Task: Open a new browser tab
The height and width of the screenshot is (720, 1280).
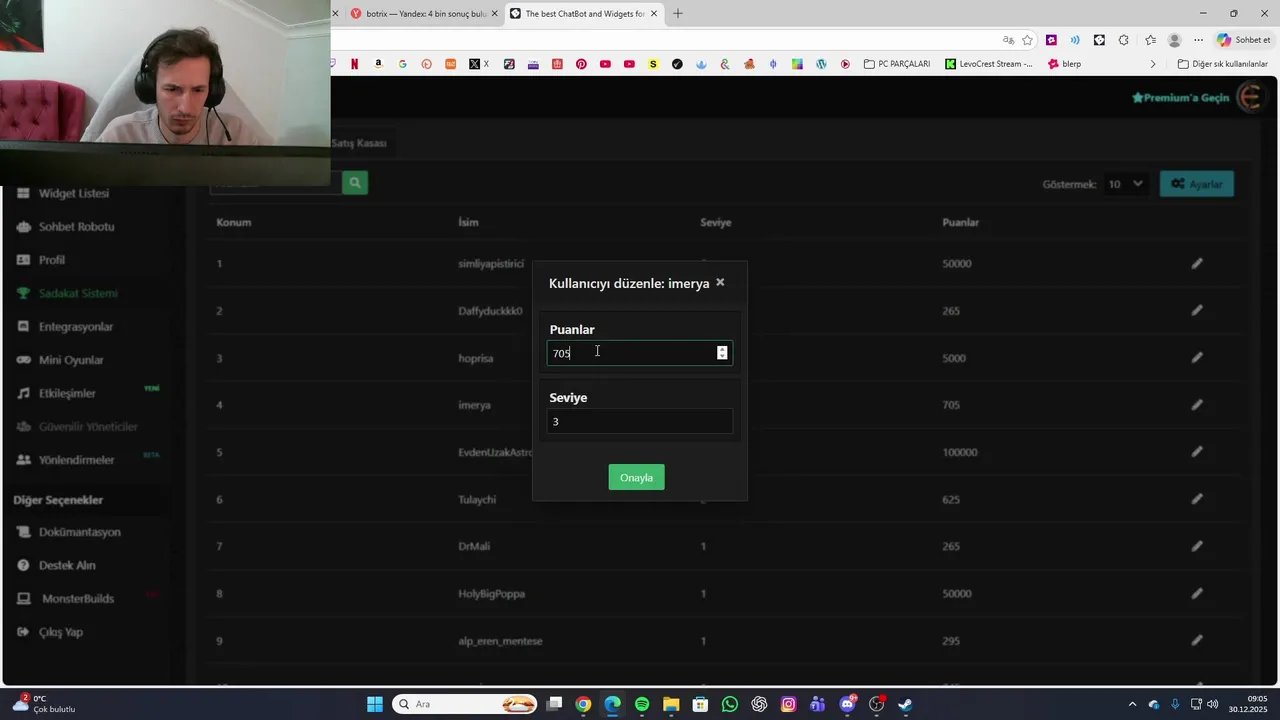Action: pyautogui.click(x=678, y=14)
